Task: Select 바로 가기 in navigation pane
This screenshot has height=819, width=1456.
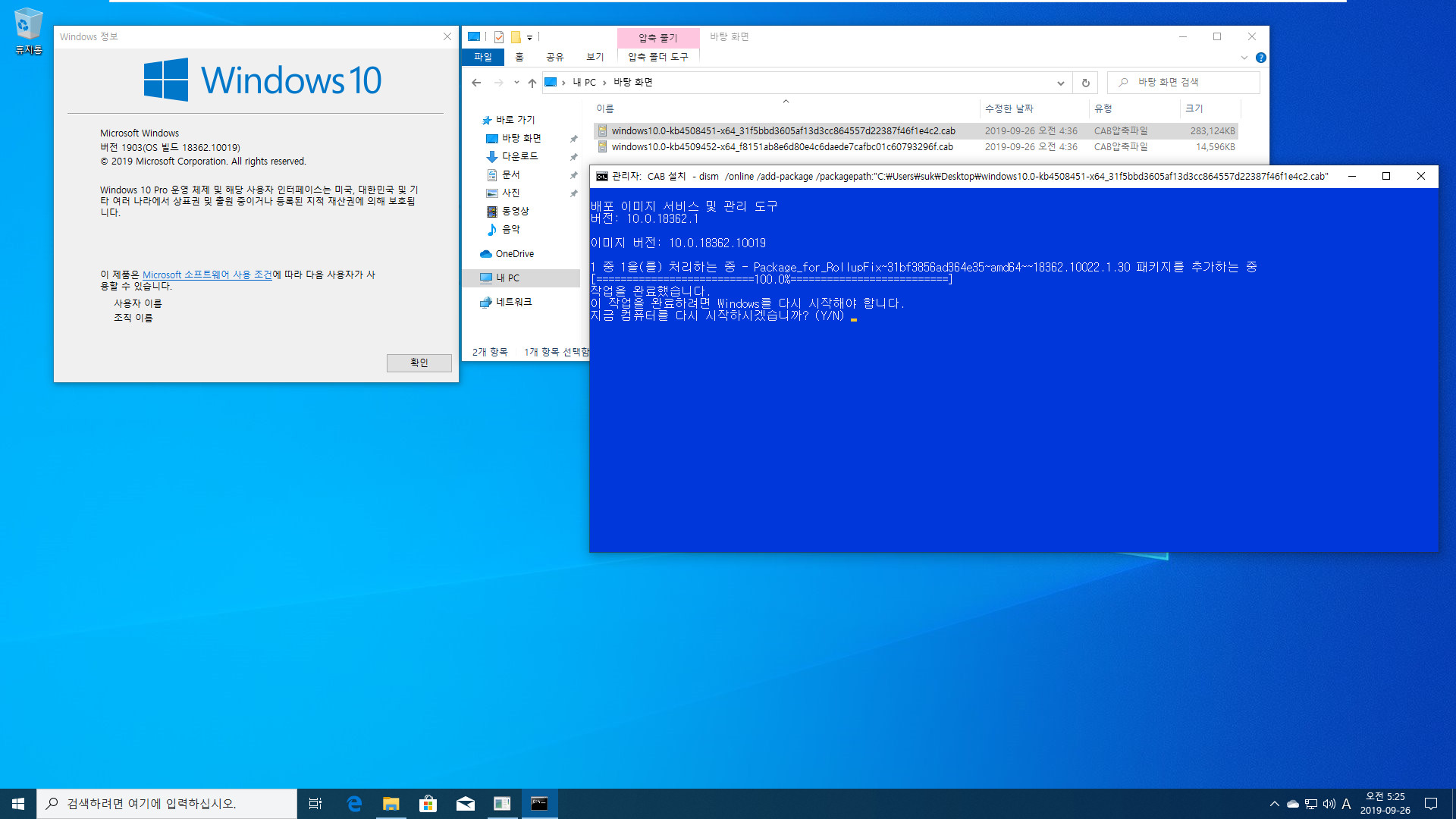Action: pos(515,120)
